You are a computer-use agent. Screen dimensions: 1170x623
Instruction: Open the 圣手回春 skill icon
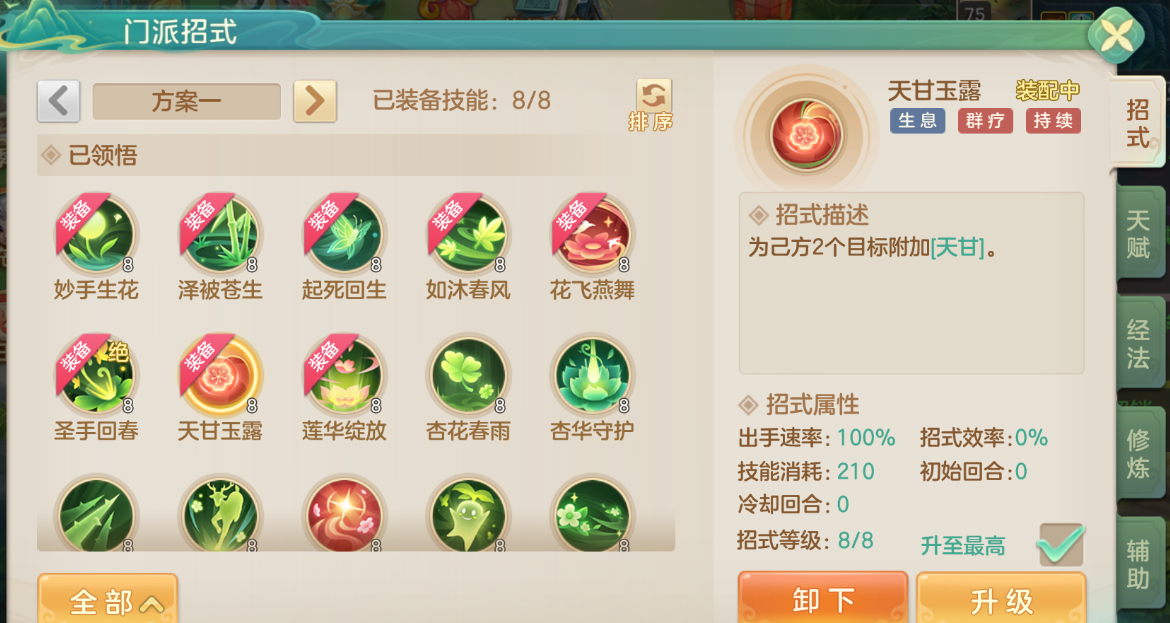96,375
